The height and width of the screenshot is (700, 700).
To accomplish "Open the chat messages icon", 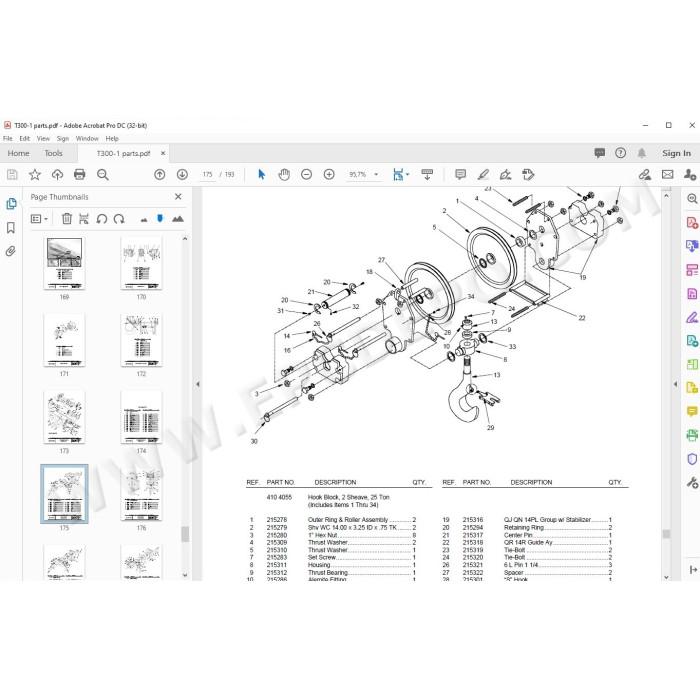I will pos(600,153).
